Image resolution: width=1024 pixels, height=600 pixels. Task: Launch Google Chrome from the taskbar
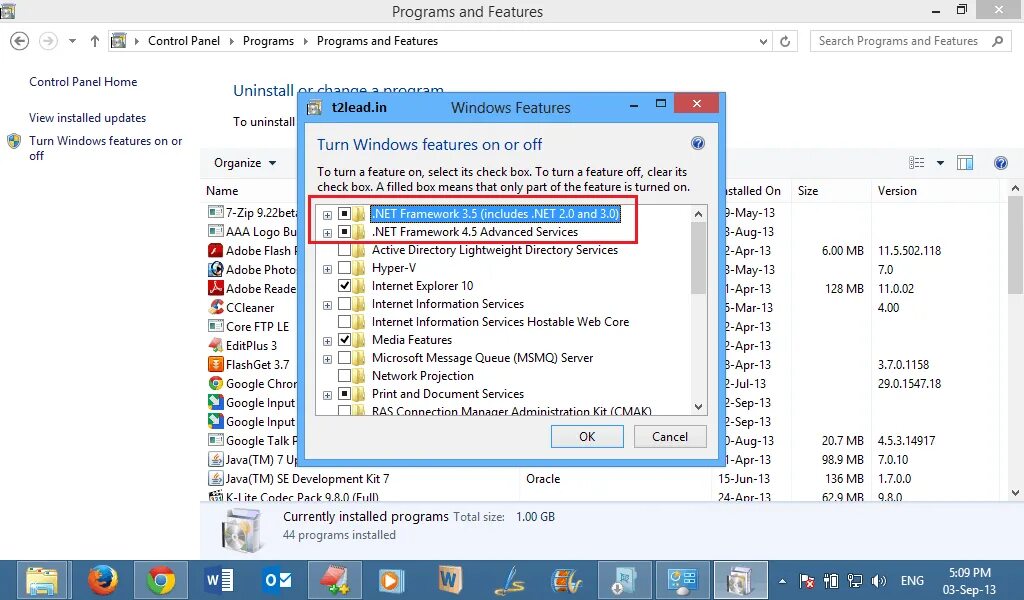161,580
